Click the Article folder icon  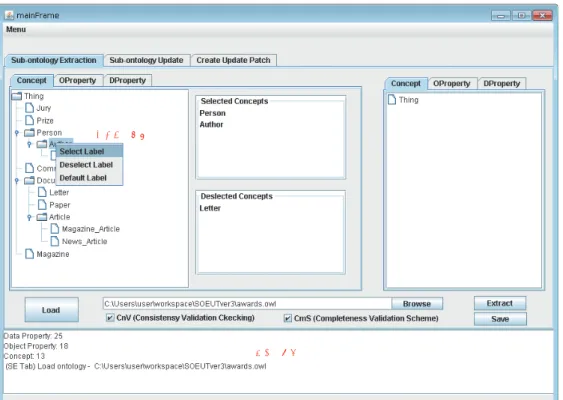(42, 217)
